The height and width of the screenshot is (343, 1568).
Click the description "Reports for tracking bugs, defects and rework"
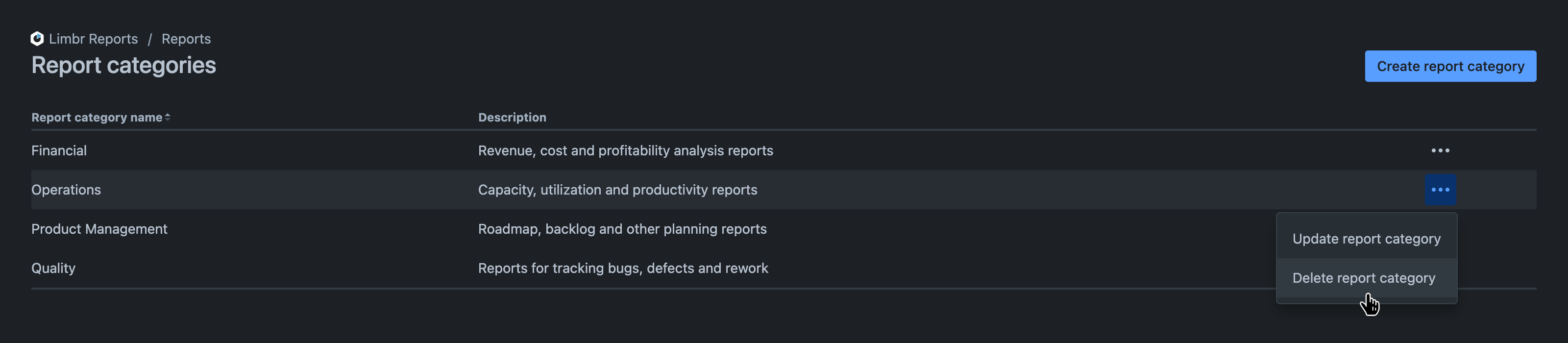click(623, 268)
